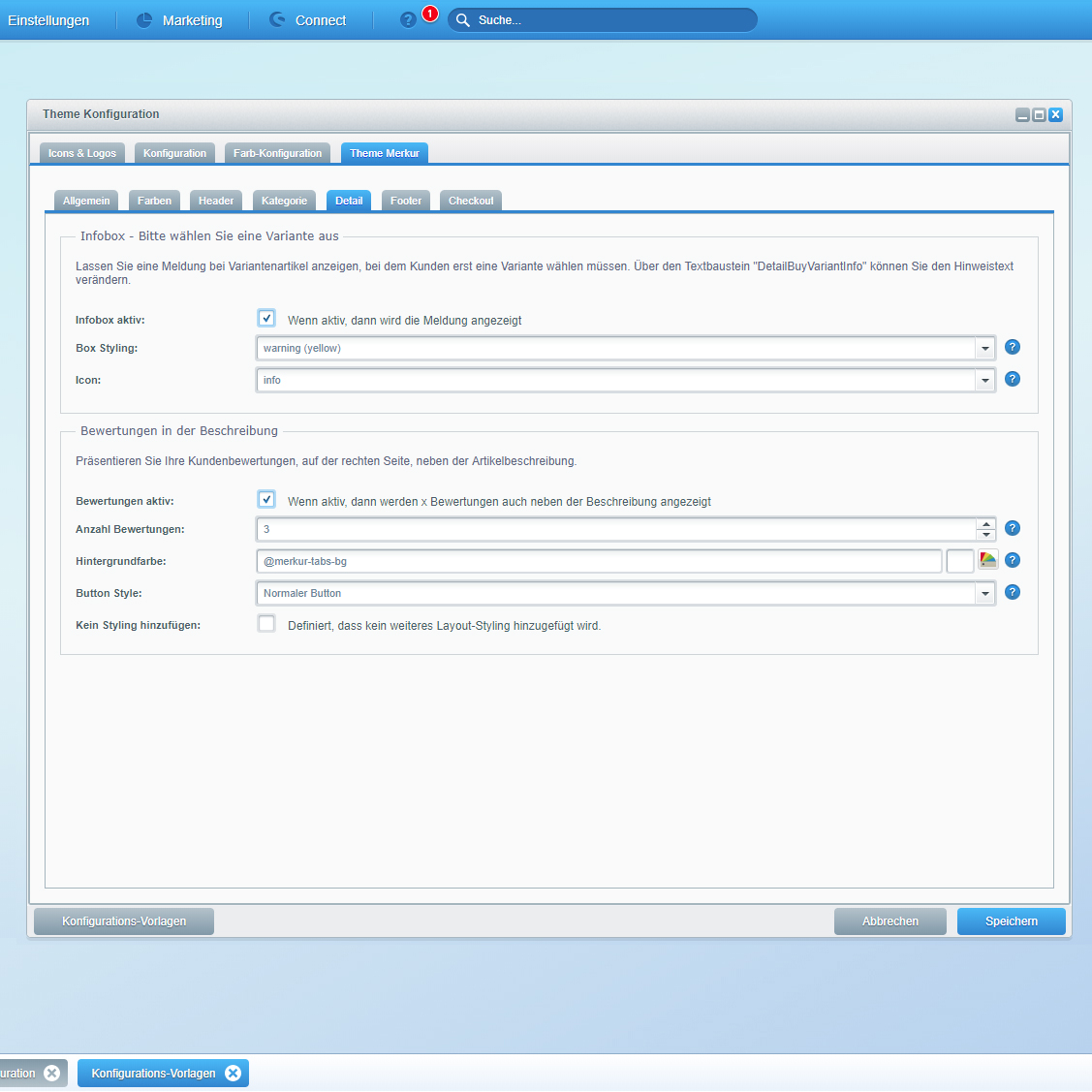Click help icon for Anzahl Bewertungen
The image size is (1092, 1092).
tap(1013, 528)
